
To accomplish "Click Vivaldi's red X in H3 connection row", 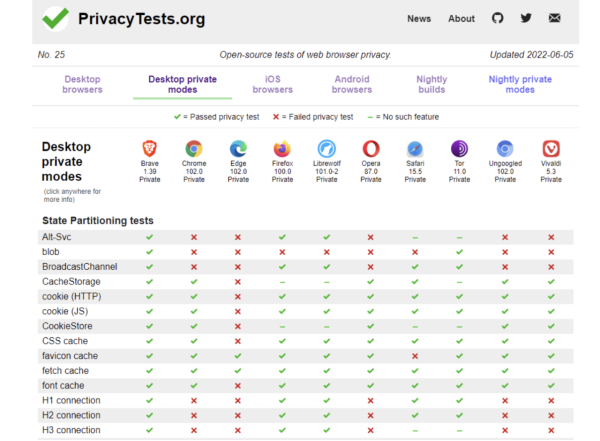I will (551, 430).
